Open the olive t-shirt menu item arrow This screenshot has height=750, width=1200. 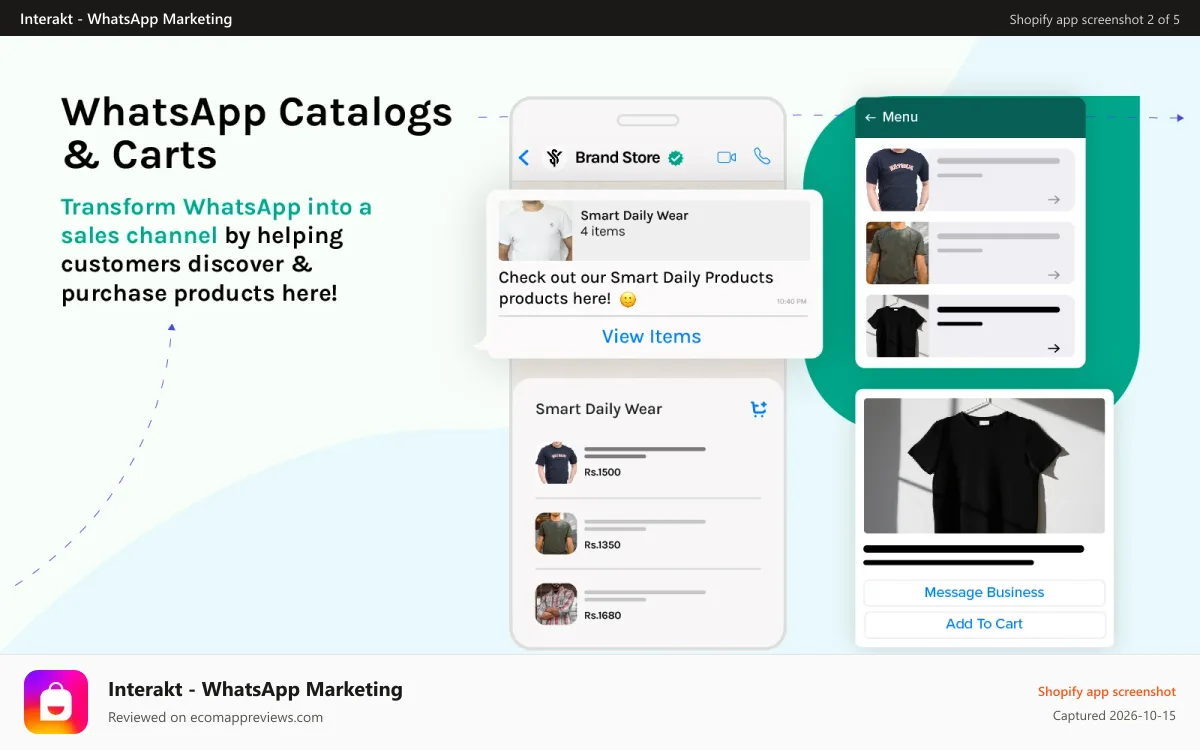tap(1053, 274)
